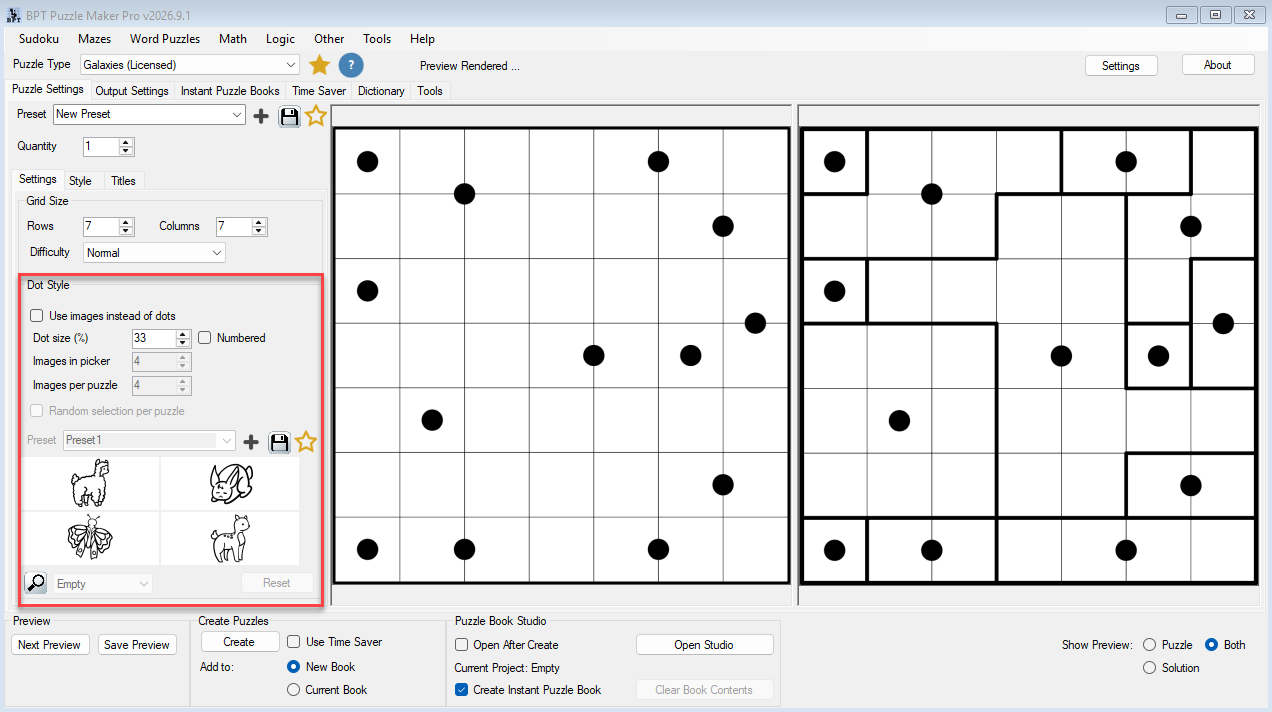Click the About button
Screen dimensions: 1272x712
(x=1218, y=65)
